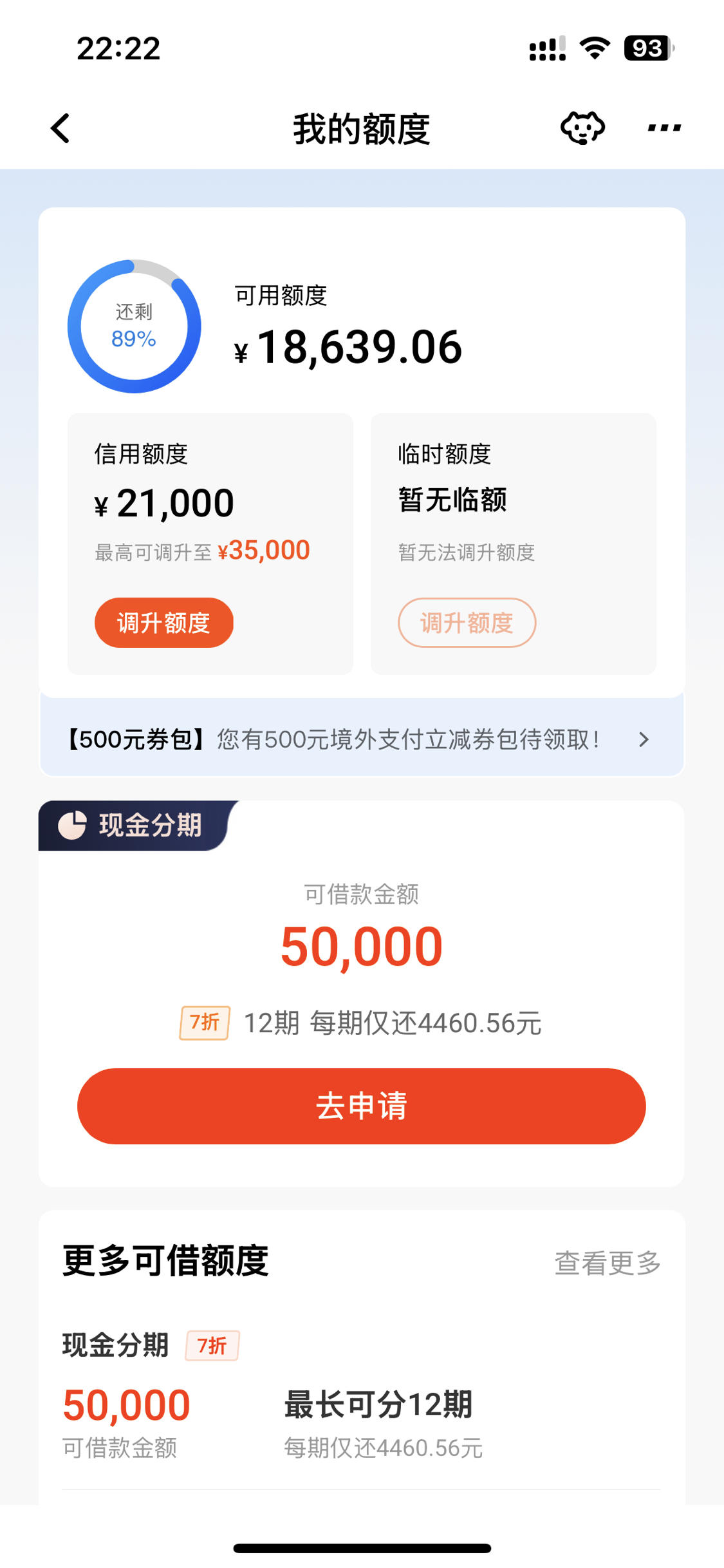Open the 500元境外支付立减券包 notice
The image size is (724, 1568).
coord(362,738)
